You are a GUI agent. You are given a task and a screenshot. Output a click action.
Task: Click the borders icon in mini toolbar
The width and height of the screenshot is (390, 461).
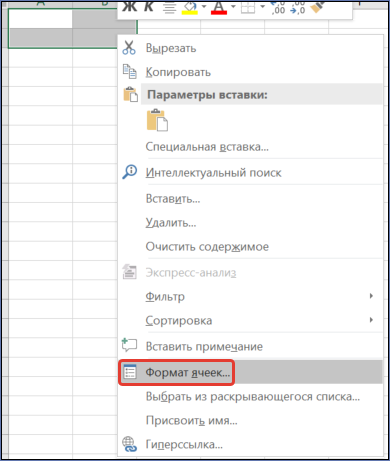coord(248,7)
